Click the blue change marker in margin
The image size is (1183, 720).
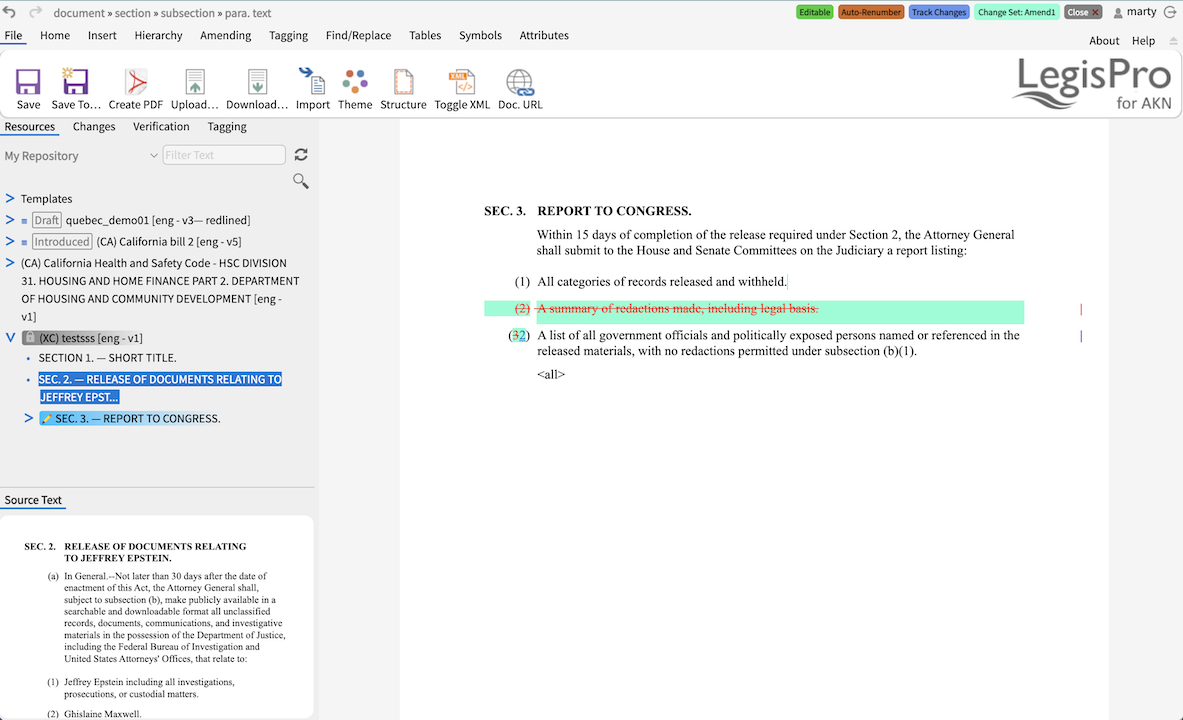click(1081, 337)
